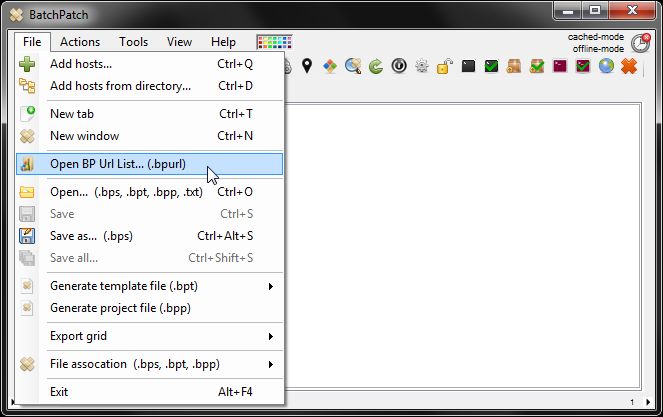Open the Help menu

click(x=223, y=42)
